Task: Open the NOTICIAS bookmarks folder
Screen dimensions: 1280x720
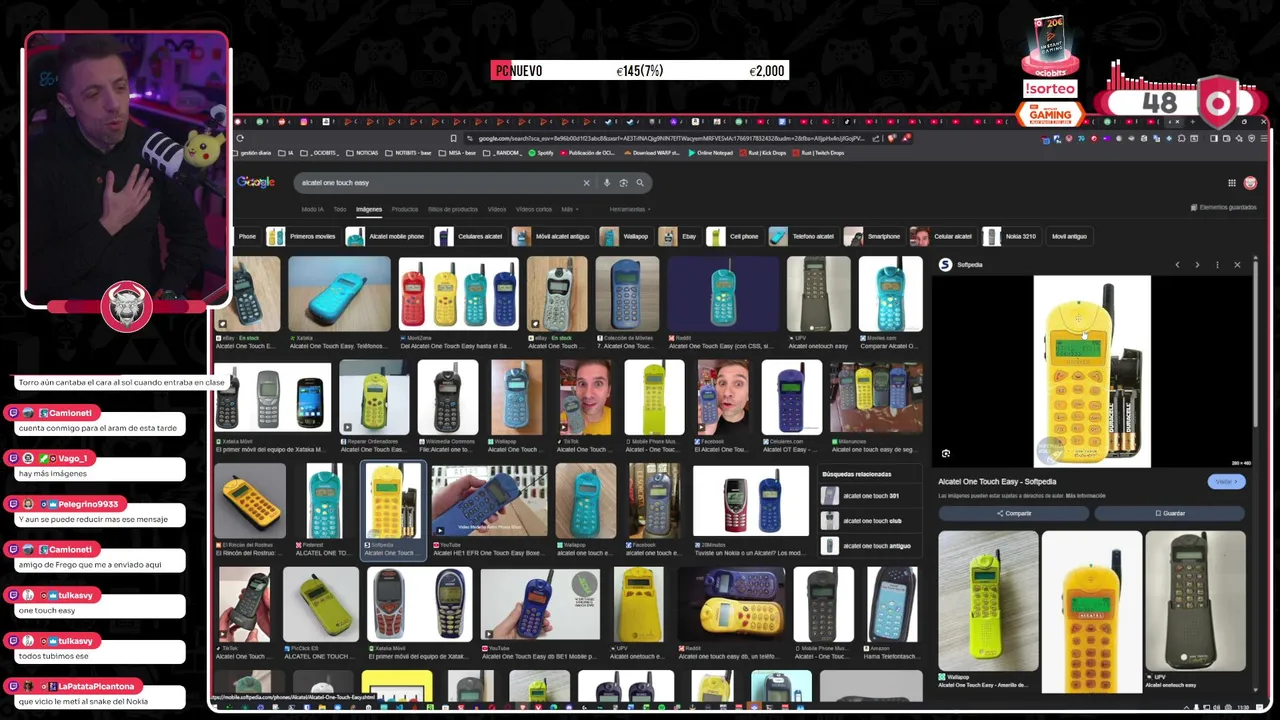Action: click(x=363, y=153)
